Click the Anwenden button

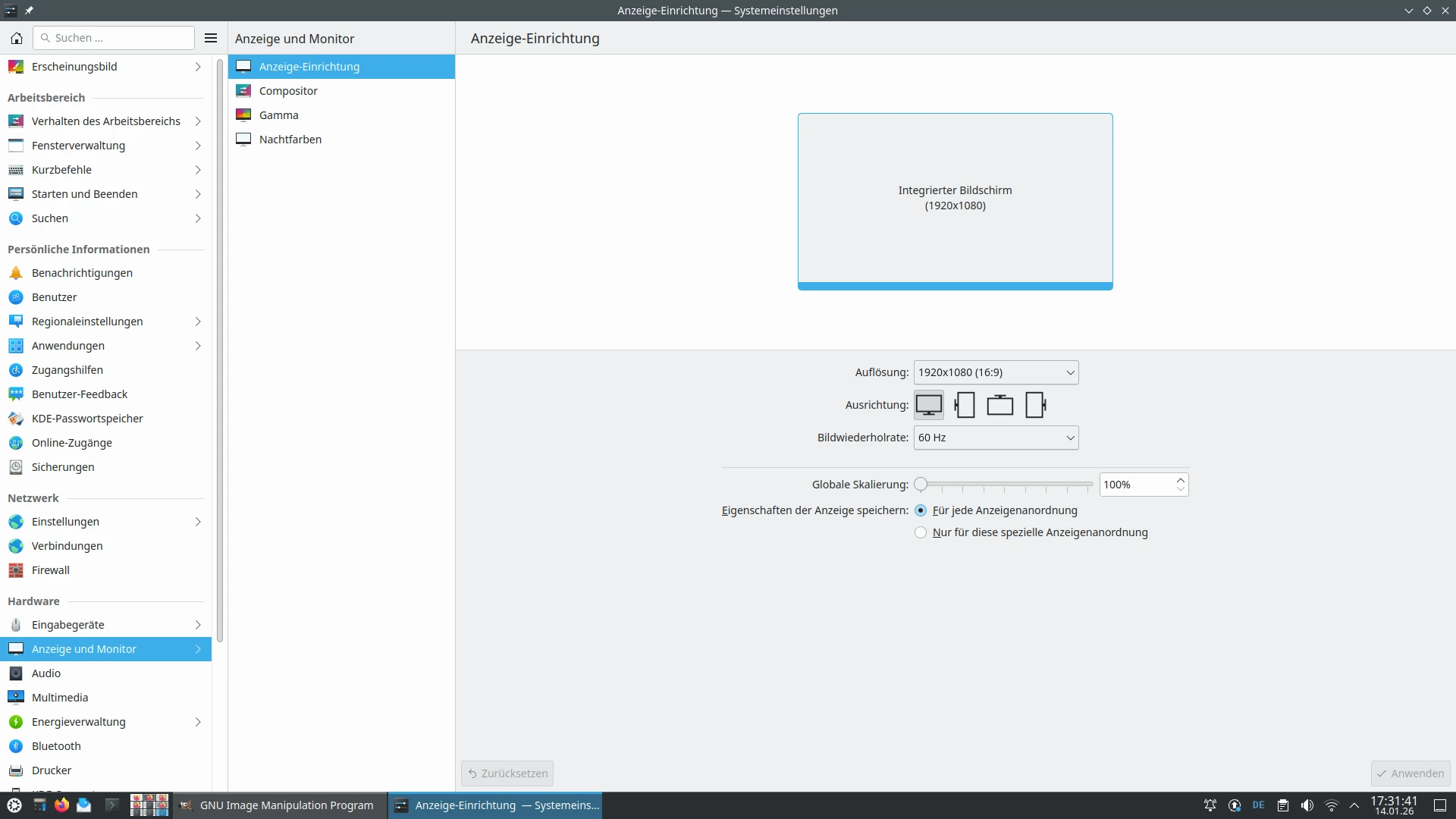1410,773
